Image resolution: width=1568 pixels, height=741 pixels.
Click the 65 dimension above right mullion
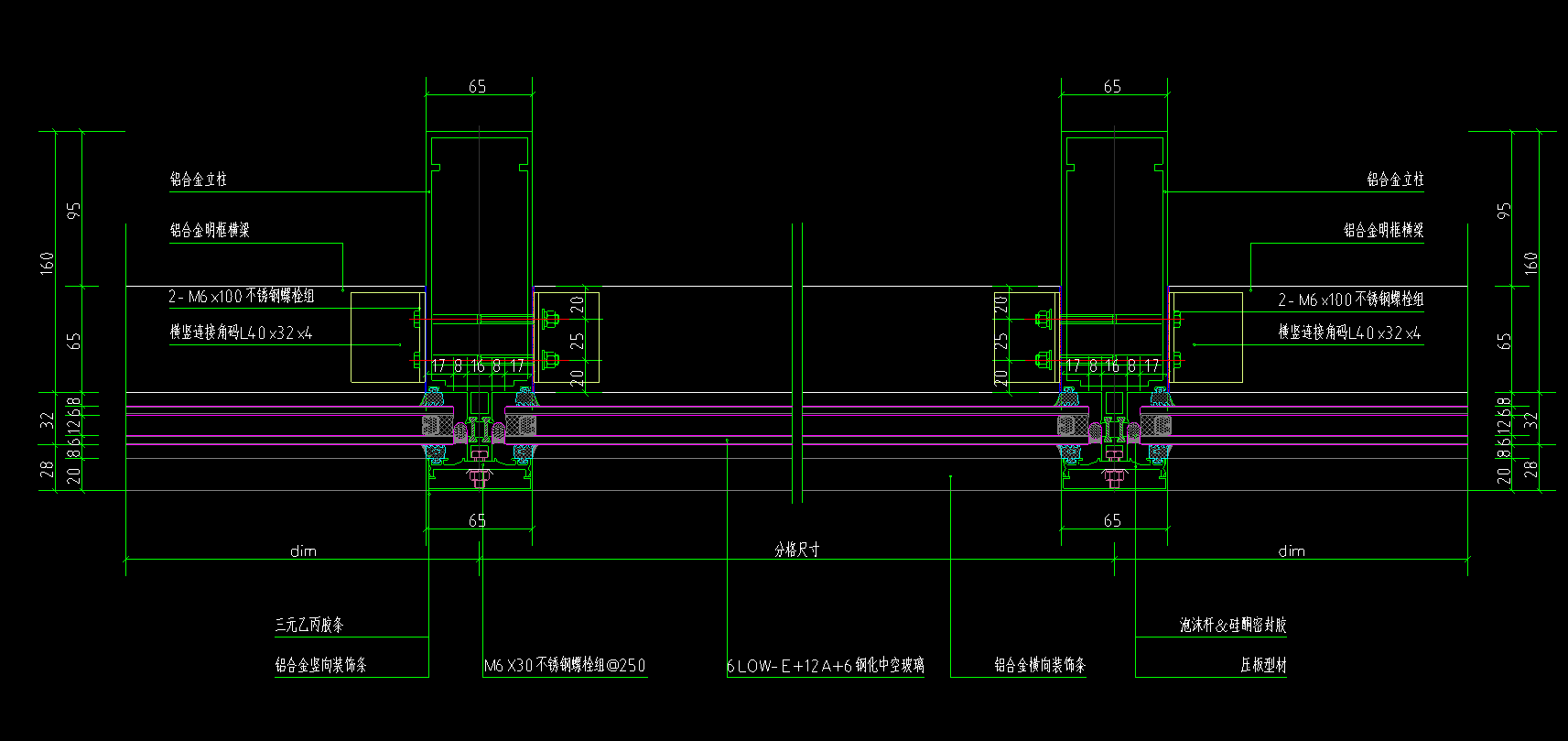[1112, 86]
